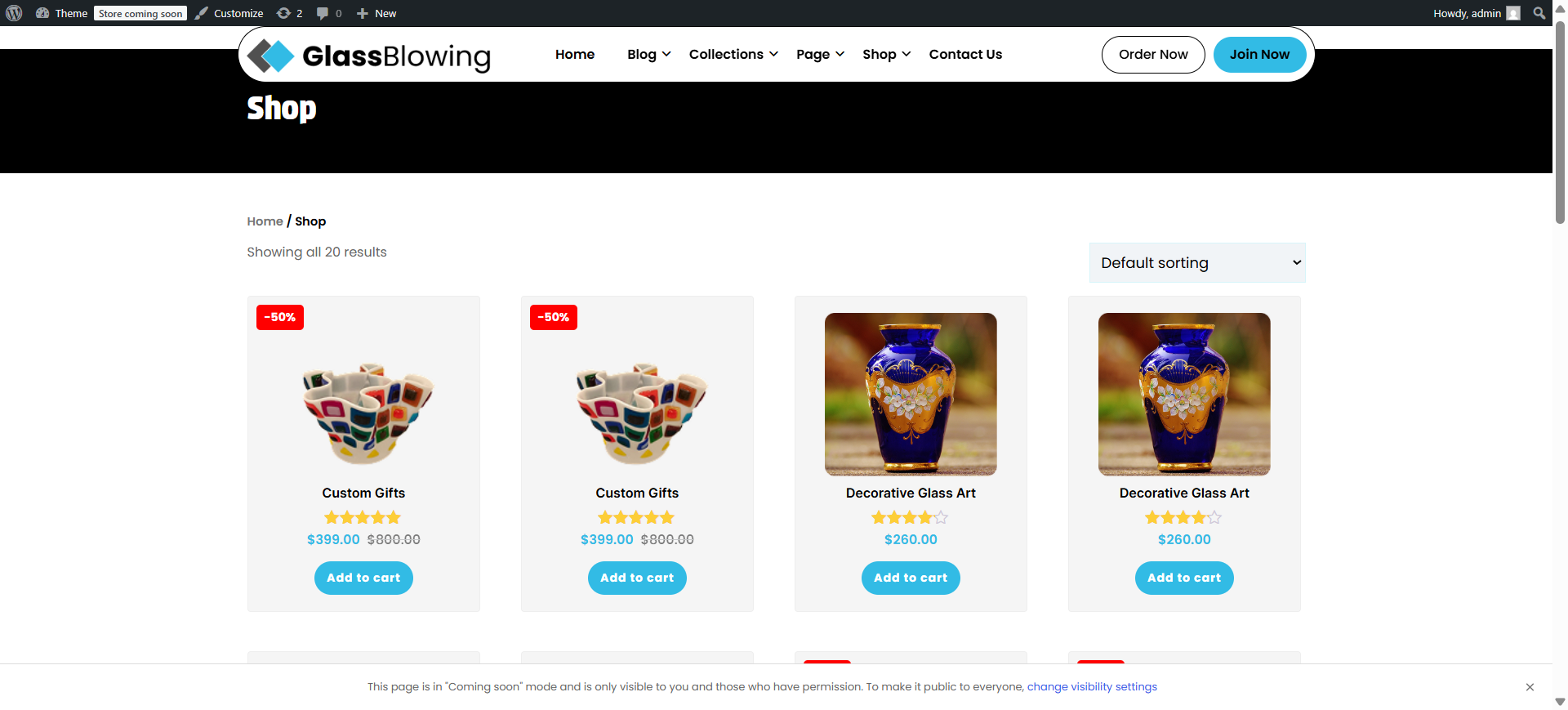1568x710 pixels.
Task: Click the plus New content icon
Action: pos(363,13)
